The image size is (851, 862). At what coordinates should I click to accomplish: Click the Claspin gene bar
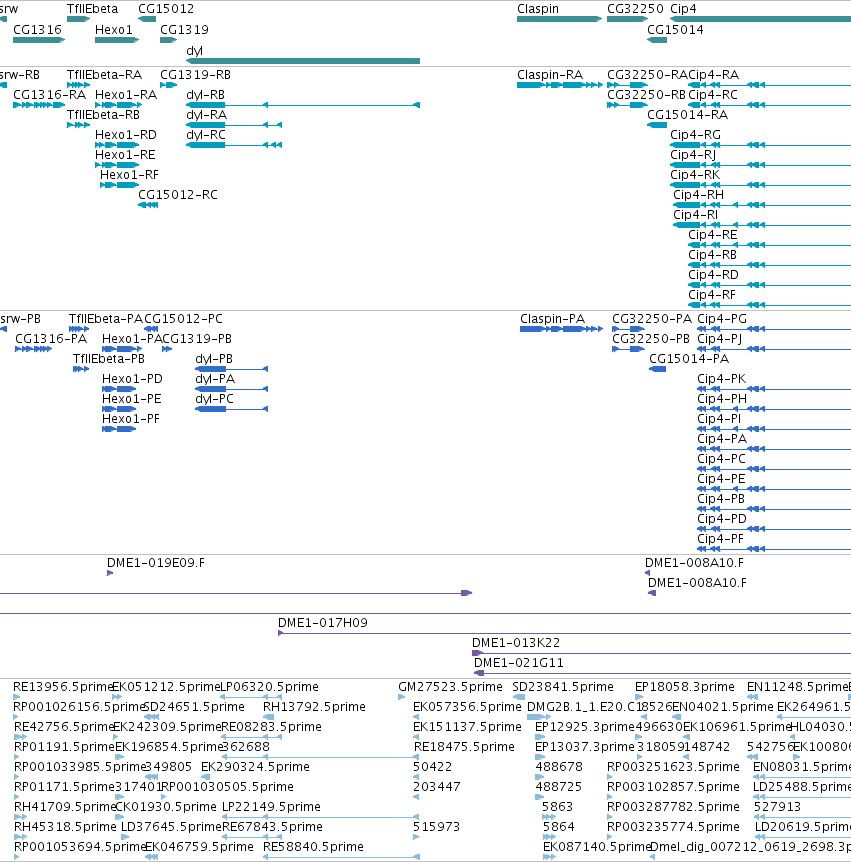[x=560, y=19]
